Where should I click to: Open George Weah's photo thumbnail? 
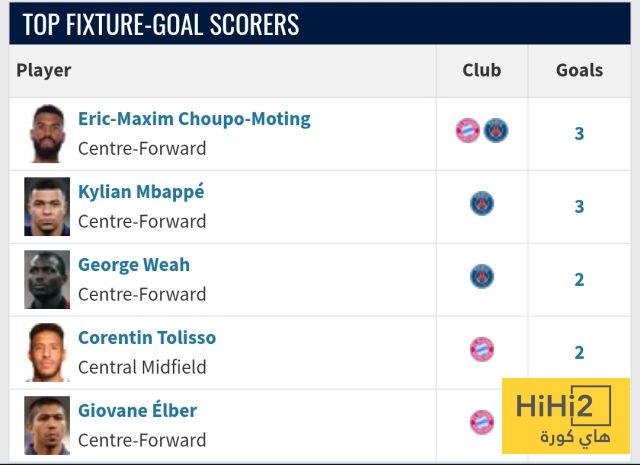point(47,279)
